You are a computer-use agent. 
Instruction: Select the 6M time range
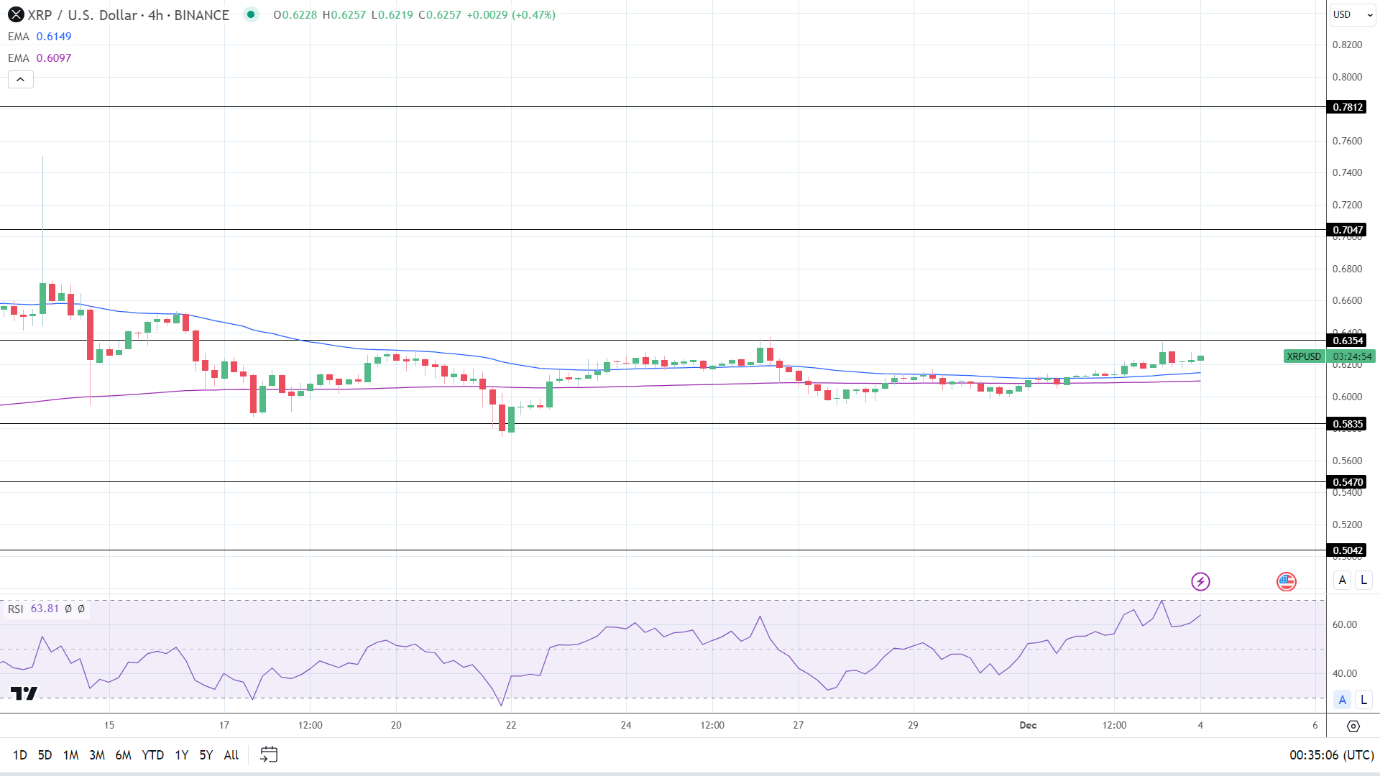point(123,755)
